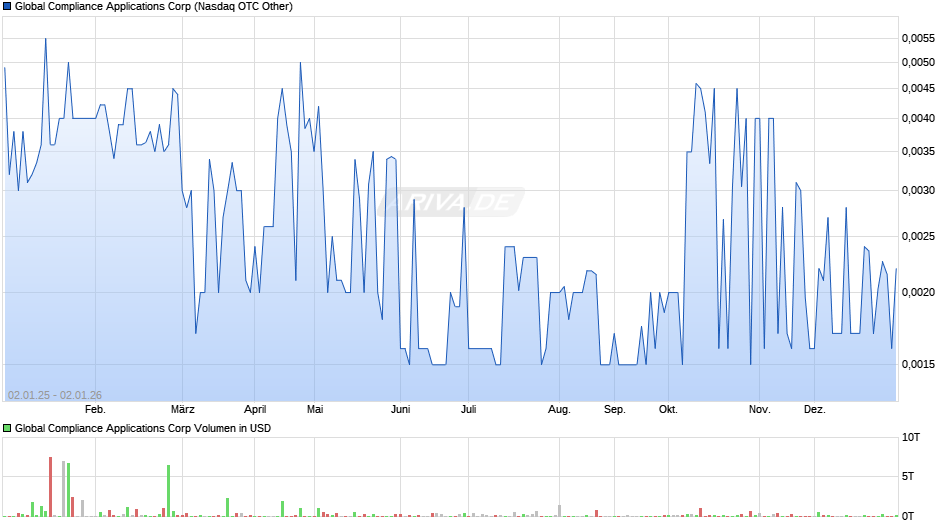Click the 'Mai' month label
Screen dimensions: 940x526
pos(315,410)
